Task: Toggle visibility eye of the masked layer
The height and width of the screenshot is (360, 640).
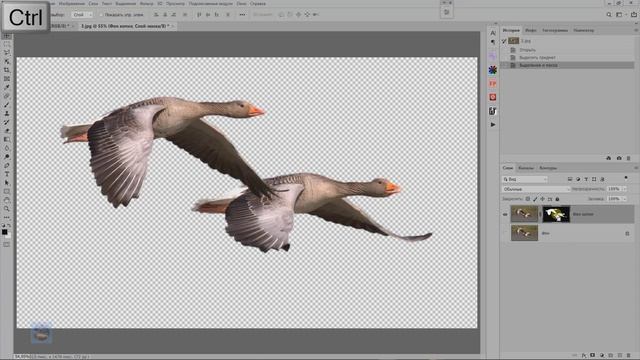Action: point(505,214)
